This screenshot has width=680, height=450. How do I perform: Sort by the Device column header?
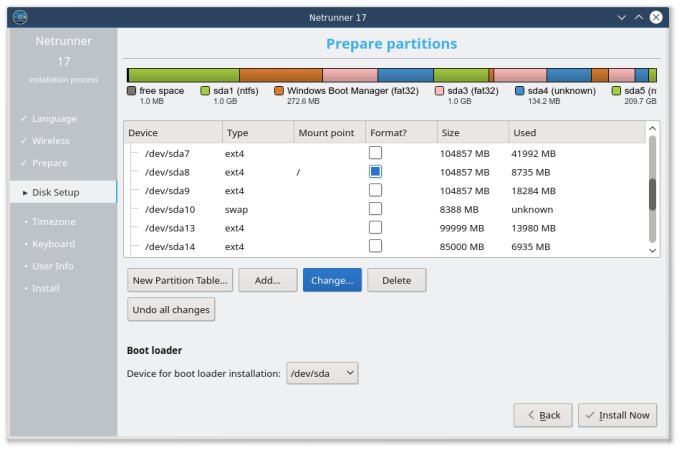(173, 133)
